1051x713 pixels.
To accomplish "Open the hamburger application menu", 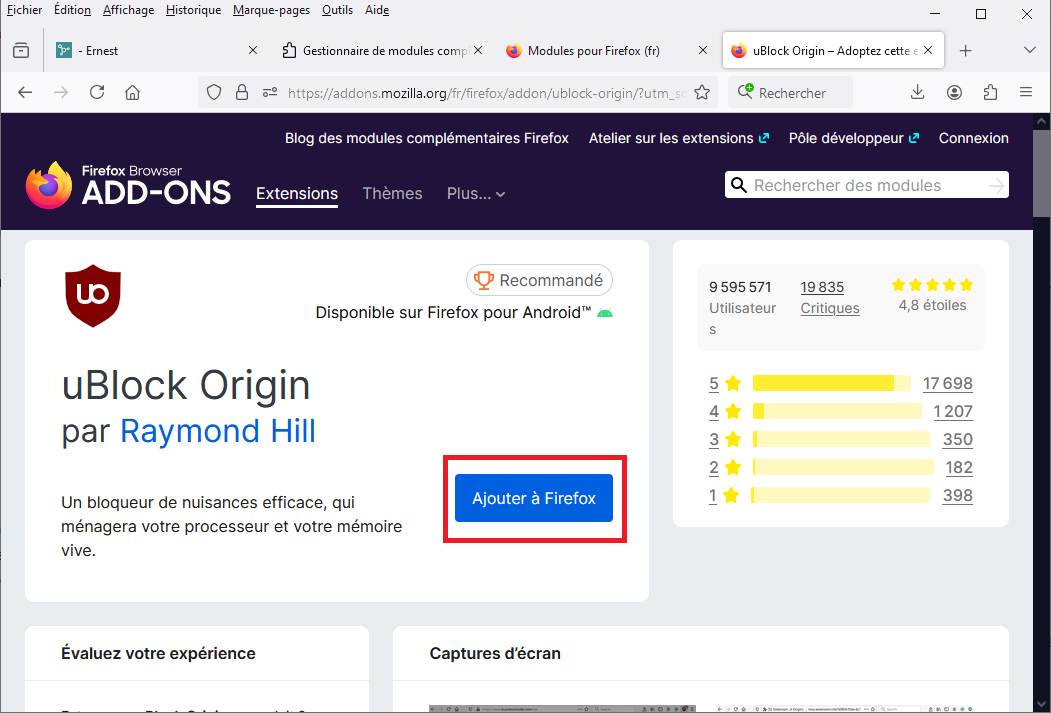I will [1025, 93].
